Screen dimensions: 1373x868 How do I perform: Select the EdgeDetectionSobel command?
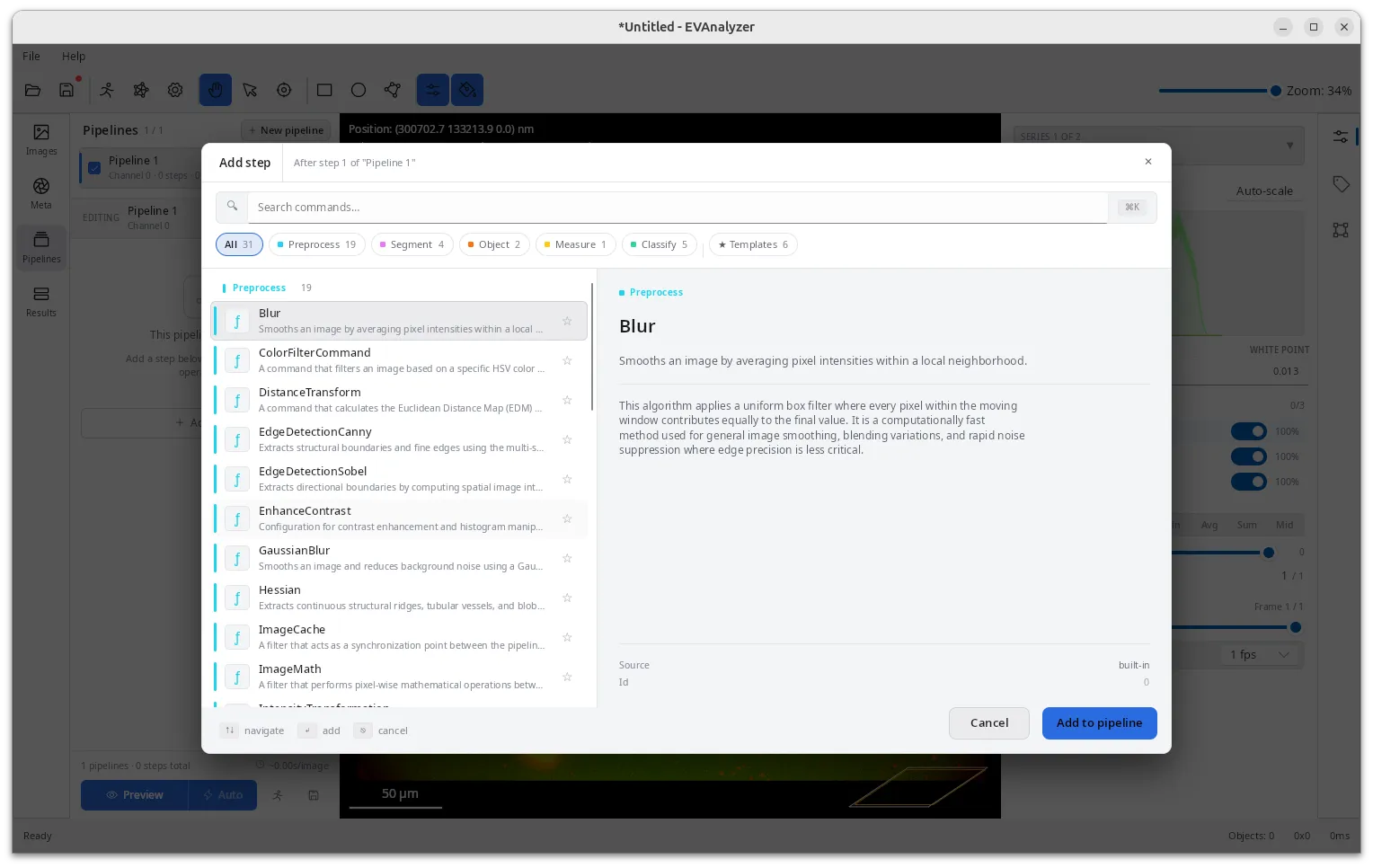(399, 479)
